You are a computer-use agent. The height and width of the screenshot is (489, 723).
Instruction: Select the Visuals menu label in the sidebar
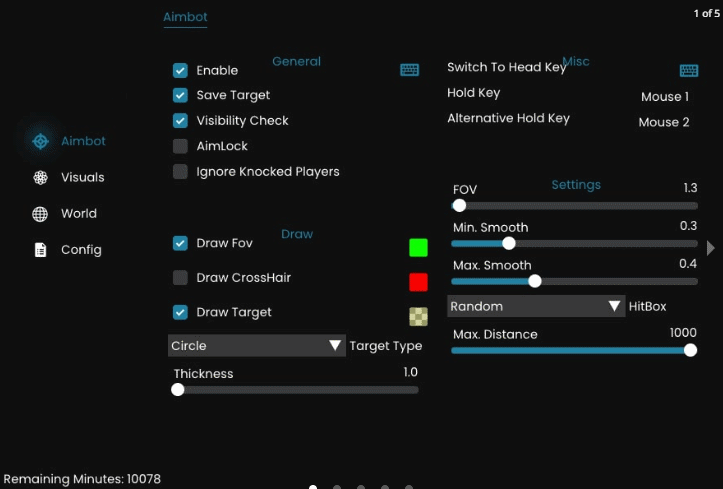(x=82, y=178)
